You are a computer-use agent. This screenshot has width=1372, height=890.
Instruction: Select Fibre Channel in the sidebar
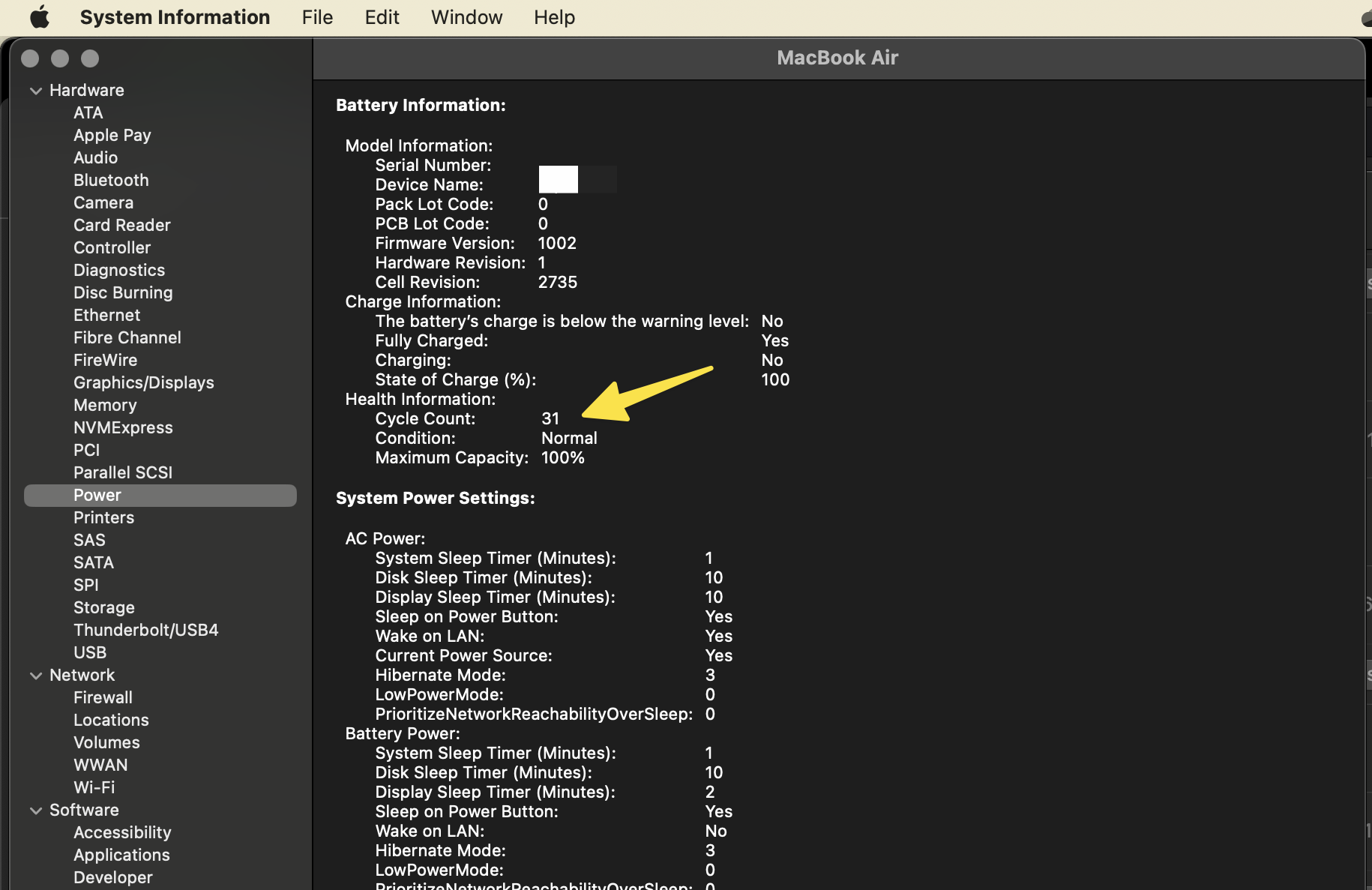pyautogui.click(x=127, y=337)
